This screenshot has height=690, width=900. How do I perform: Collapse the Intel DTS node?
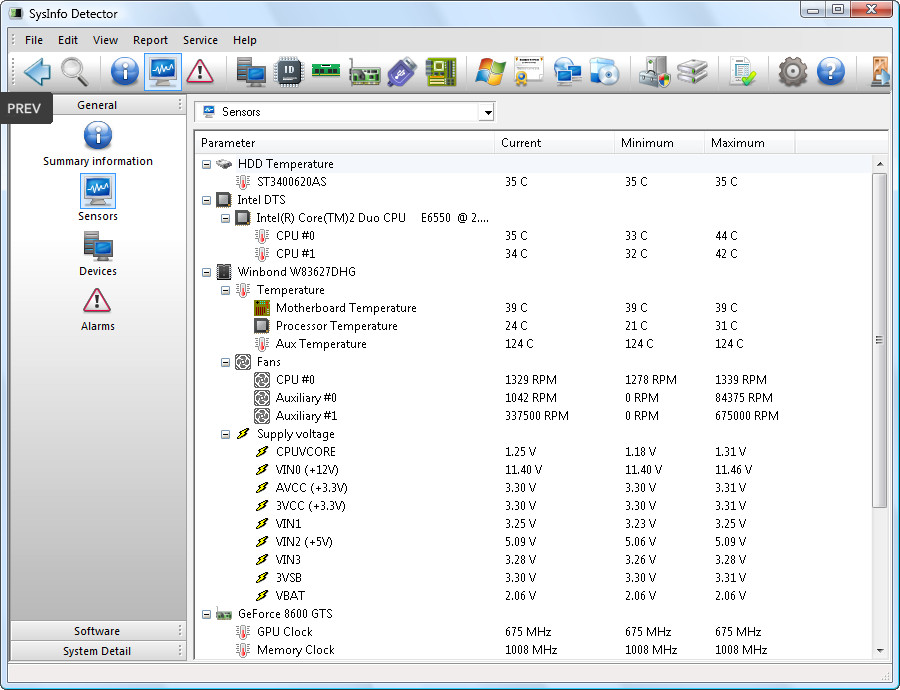click(207, 200)
